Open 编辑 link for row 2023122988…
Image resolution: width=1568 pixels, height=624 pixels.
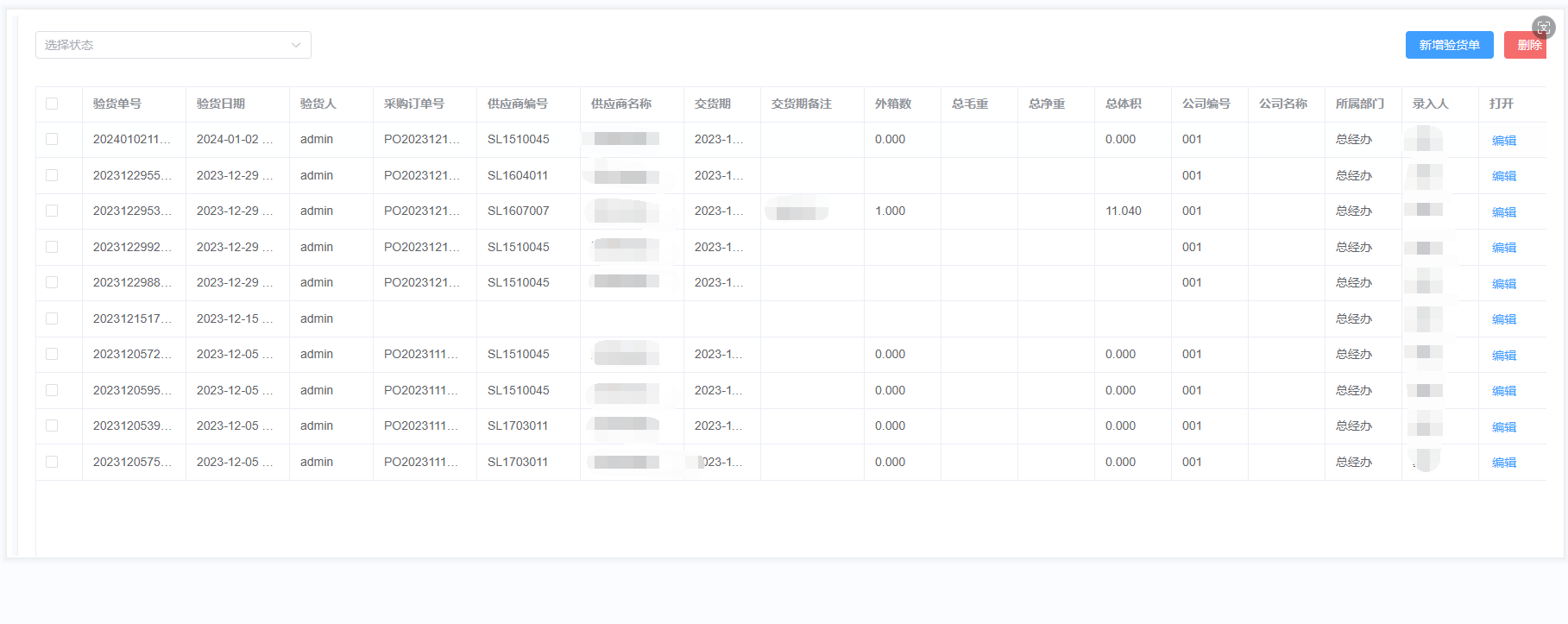pos(1504,284)
